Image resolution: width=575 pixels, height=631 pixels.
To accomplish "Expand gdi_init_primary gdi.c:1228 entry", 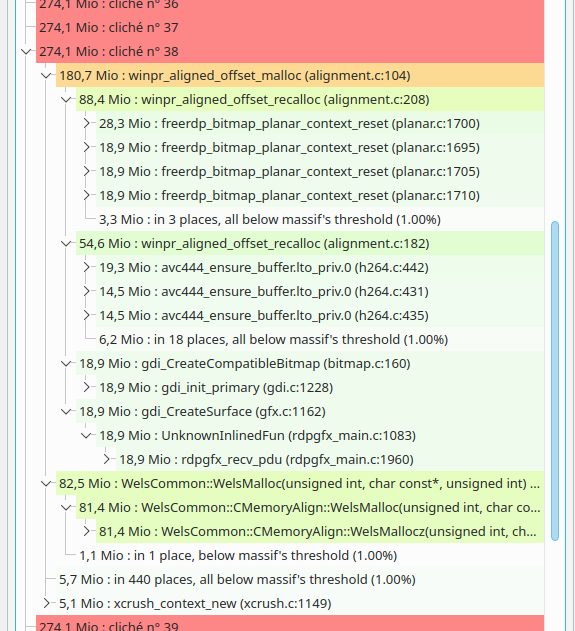I will (x=86, y=387).
